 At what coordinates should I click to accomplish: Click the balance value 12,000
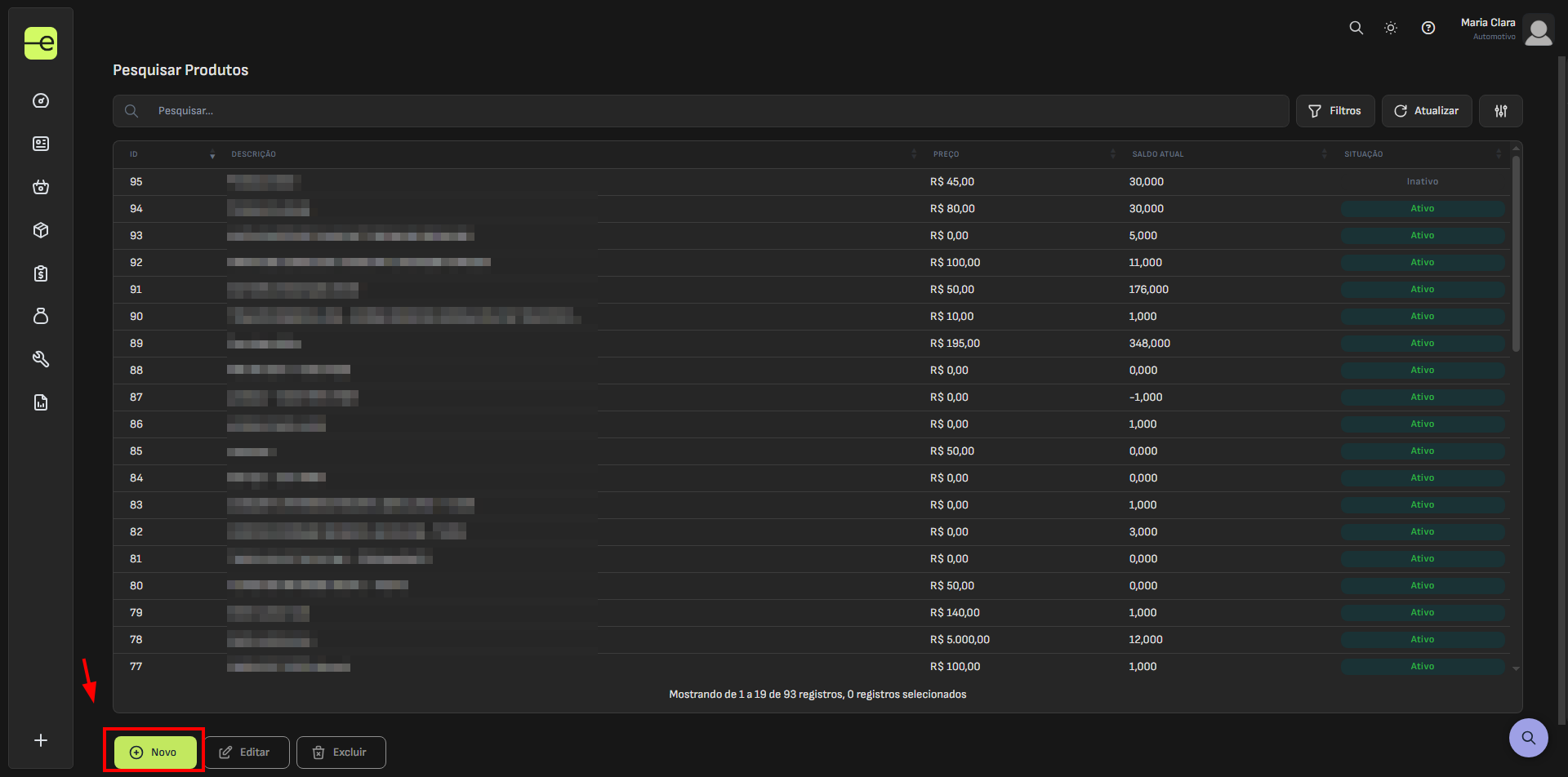[1145, 640]
